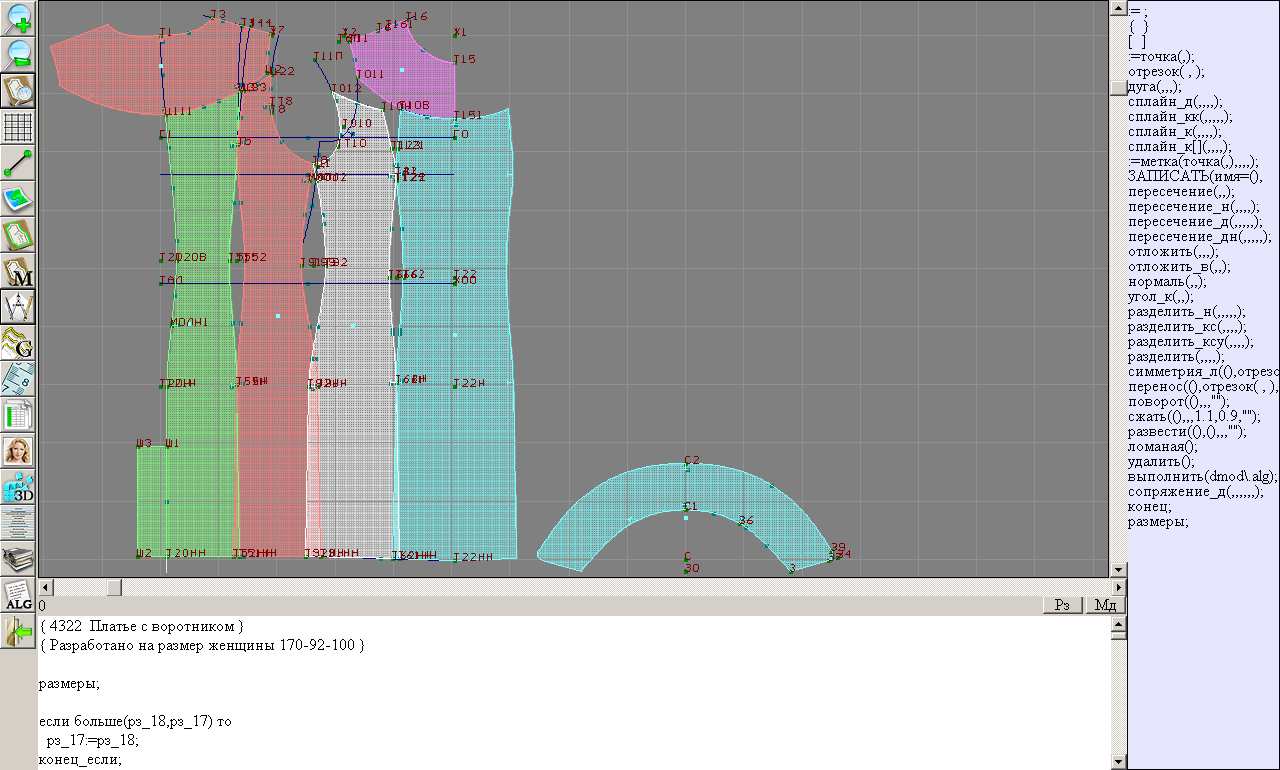The image size is (1280, 770).
Task: Choose 'размеры;' entry in the operator list
Action: tap(1158, 522)
